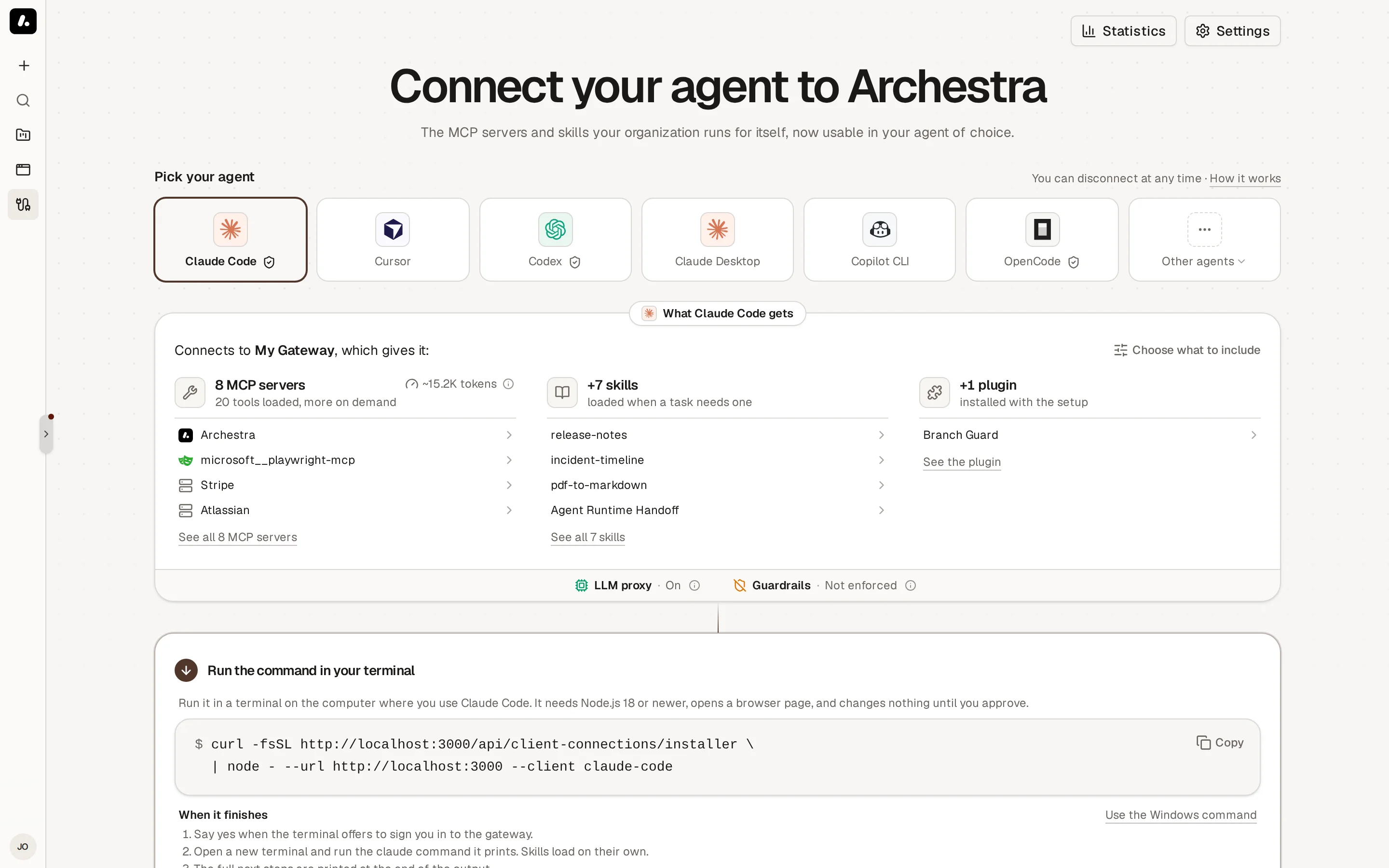Viewport: 1389px width, 868px height.
Task: Expand the Agent Runtime Handoff row
Action: 718,510
